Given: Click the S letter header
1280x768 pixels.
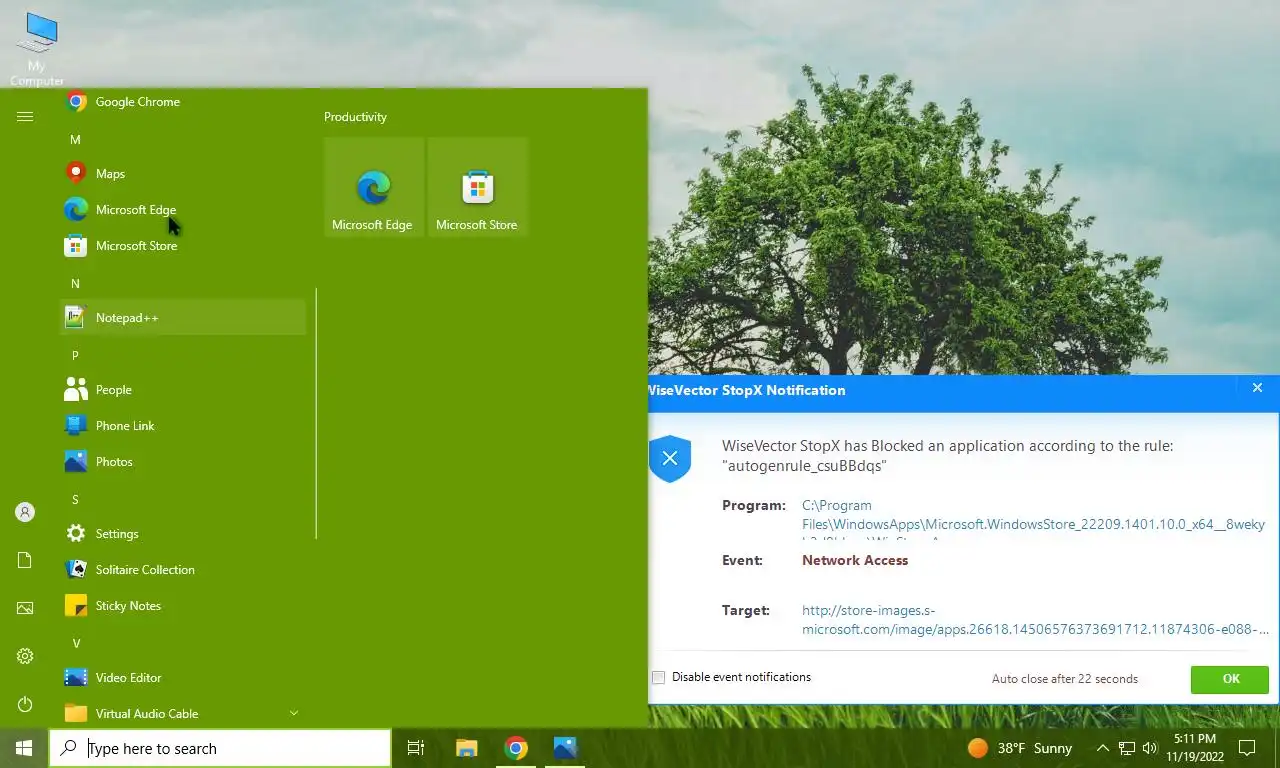Looking at the screenshot, I should pyautogui.click(x=75, y=500).
